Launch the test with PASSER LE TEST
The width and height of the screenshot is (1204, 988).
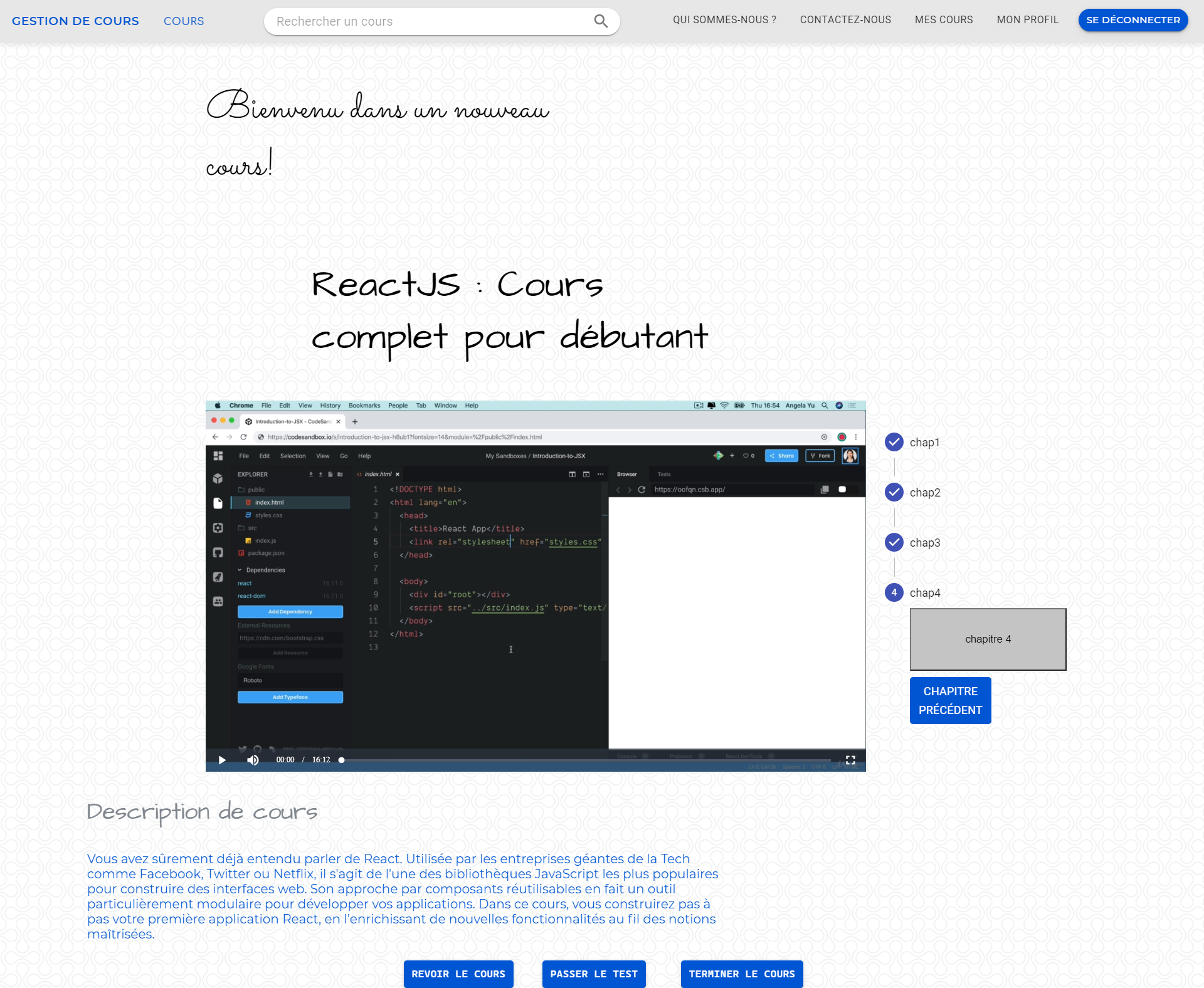[593, 974]
